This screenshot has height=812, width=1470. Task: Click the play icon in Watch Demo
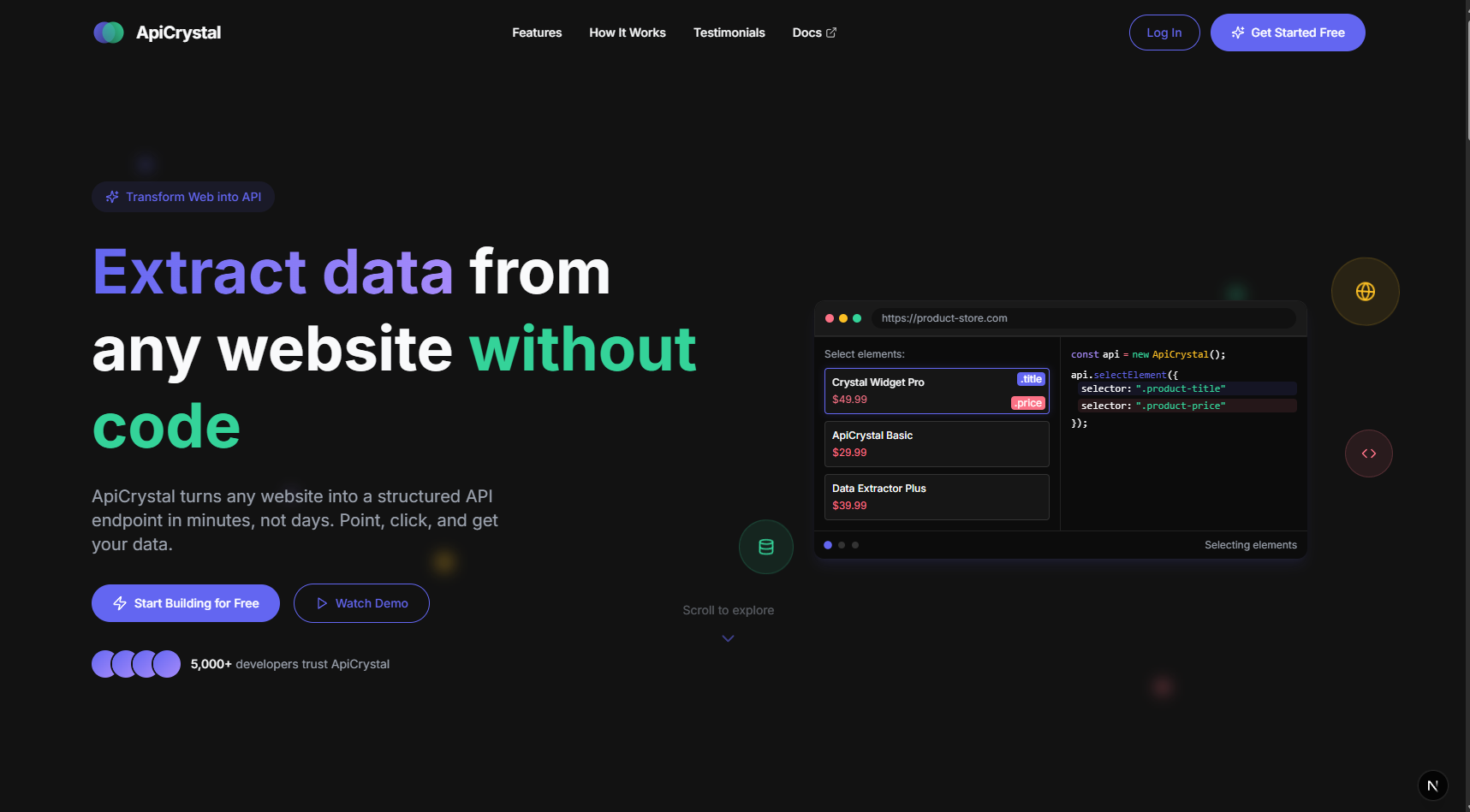click(x=322, y=603)
